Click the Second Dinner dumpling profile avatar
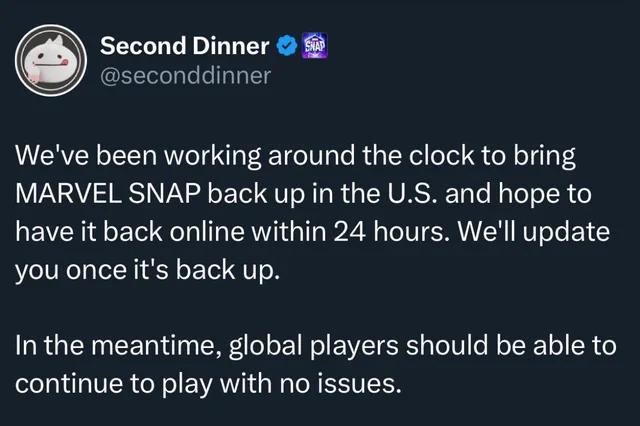The image size is (640, 426). pyautogui.click(x=51, y=60)
